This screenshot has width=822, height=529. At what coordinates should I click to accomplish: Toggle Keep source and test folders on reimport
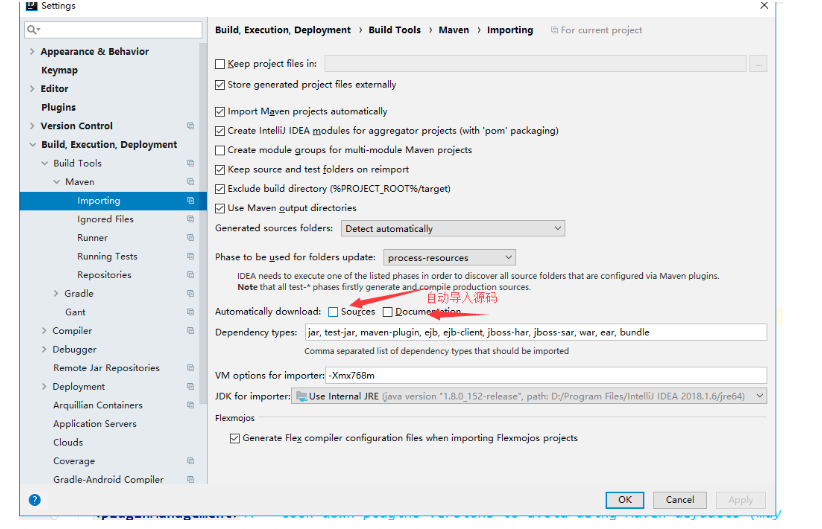click(220, 170)
